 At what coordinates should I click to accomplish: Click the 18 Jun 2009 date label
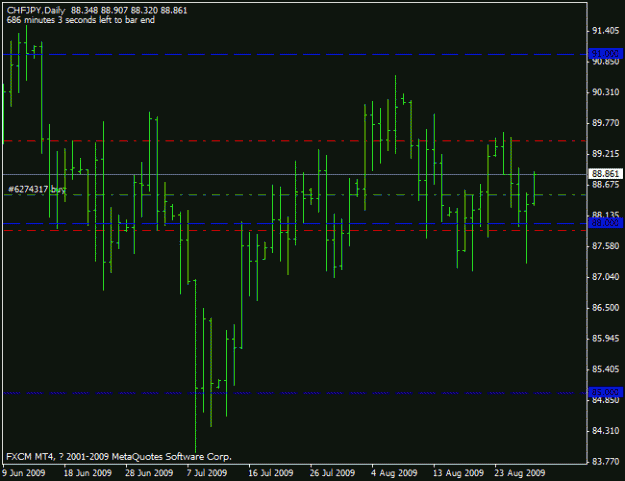click(88, 473)
